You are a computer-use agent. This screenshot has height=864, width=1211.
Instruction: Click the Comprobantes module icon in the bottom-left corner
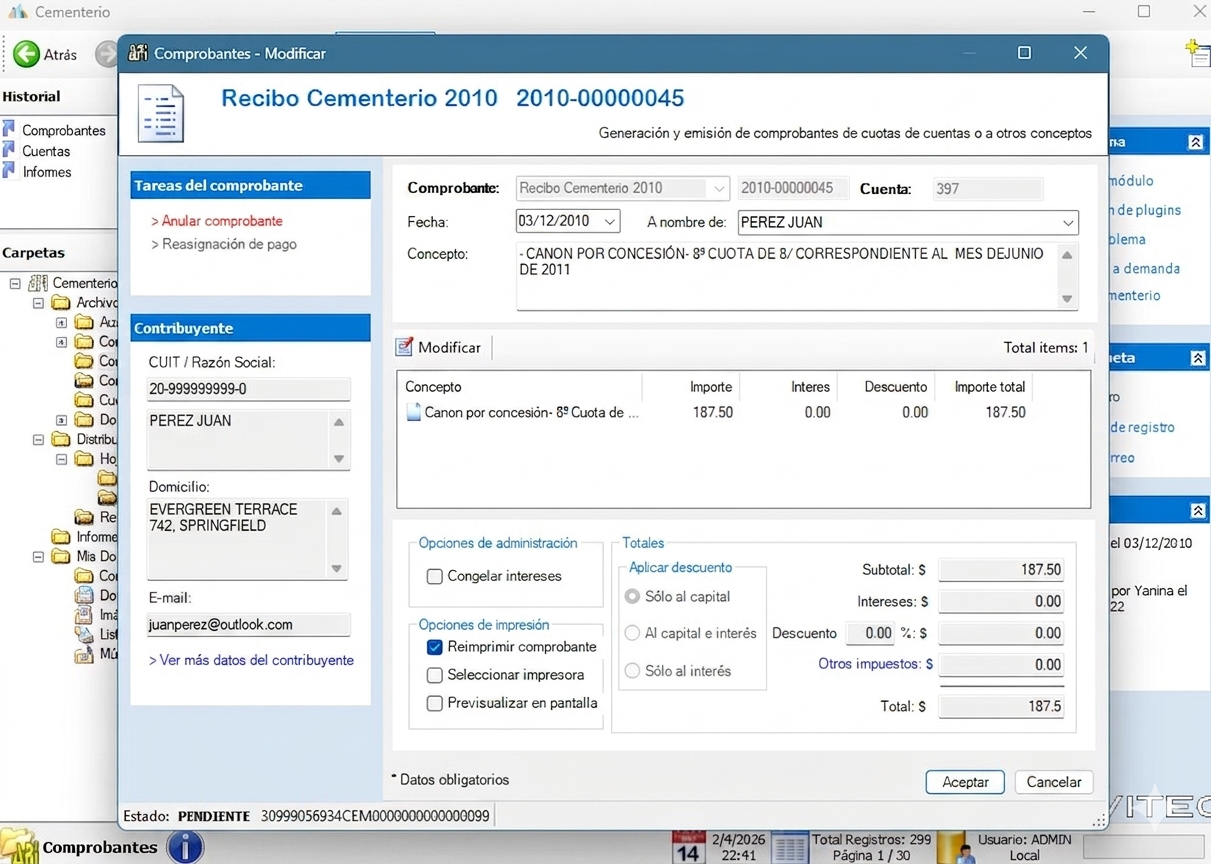click(19, 847)
